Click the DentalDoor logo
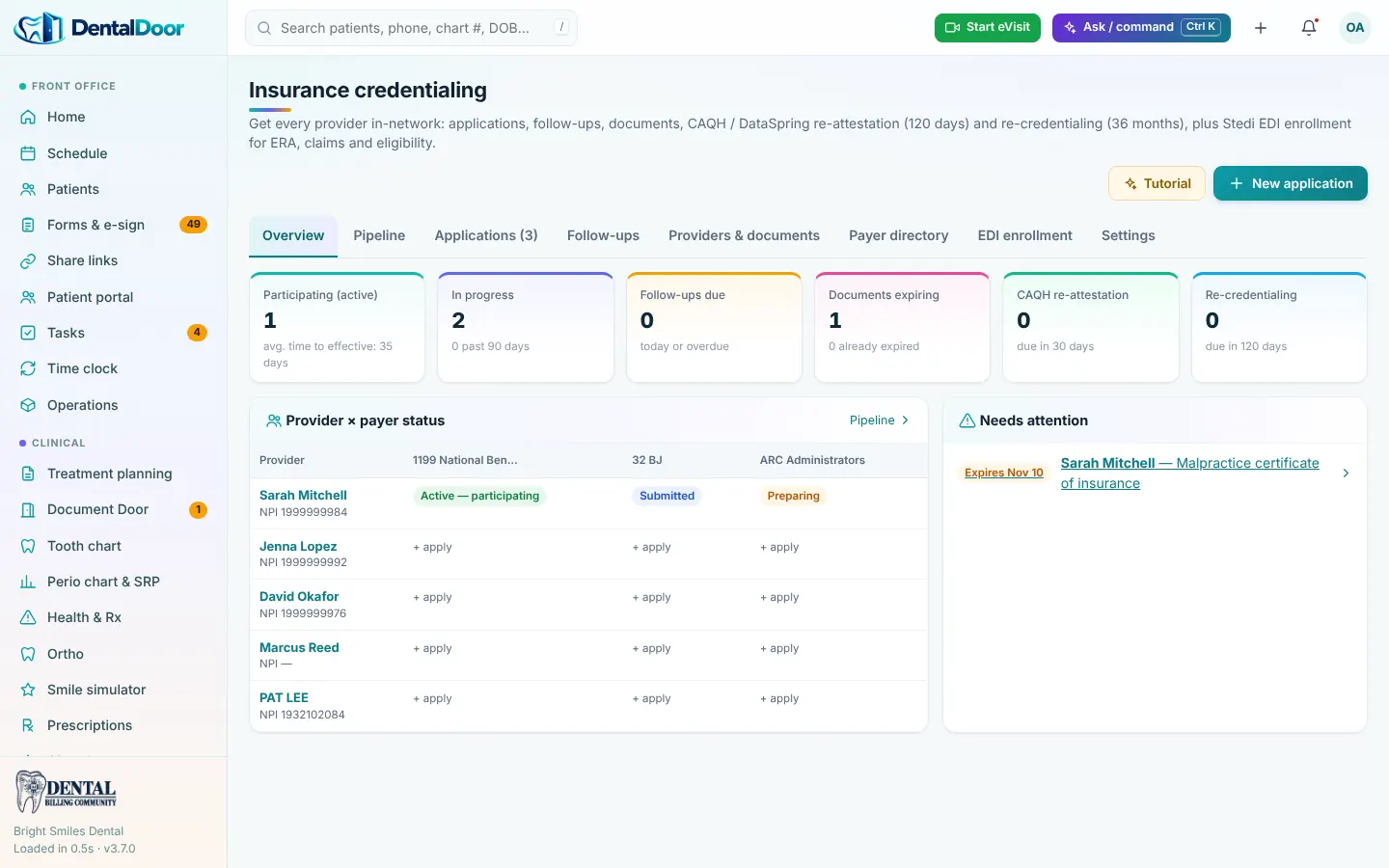Viewport: 1389px width, 868px height. (99, 28)
